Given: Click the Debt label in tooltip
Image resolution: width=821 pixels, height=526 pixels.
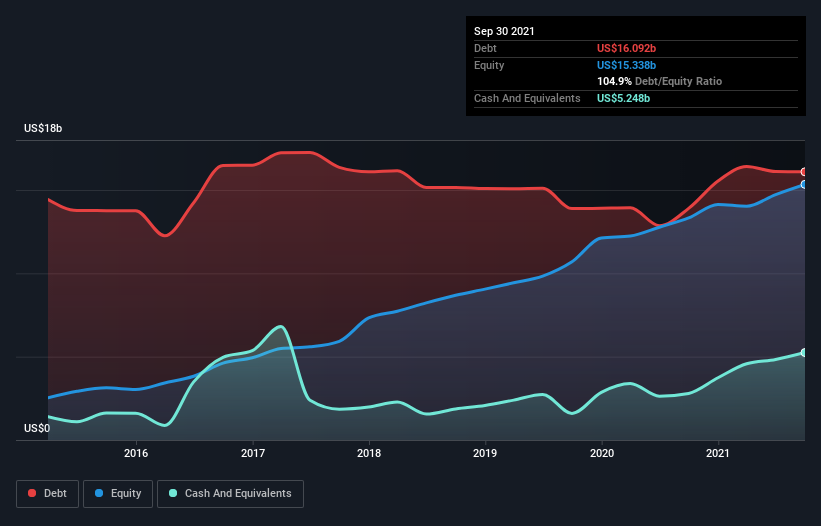Looking at the screenshot, I should tap(485, 48).
